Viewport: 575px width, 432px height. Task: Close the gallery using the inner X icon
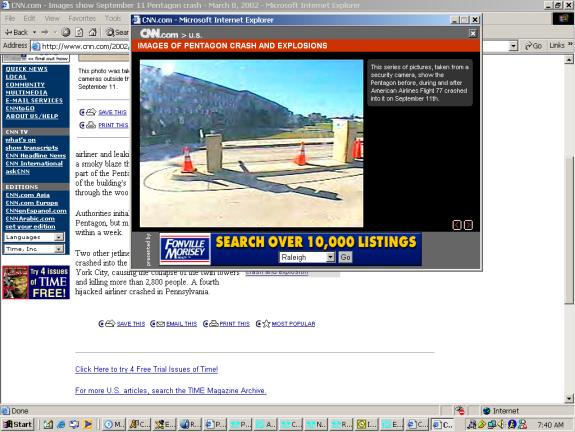[x=473, y=33]
